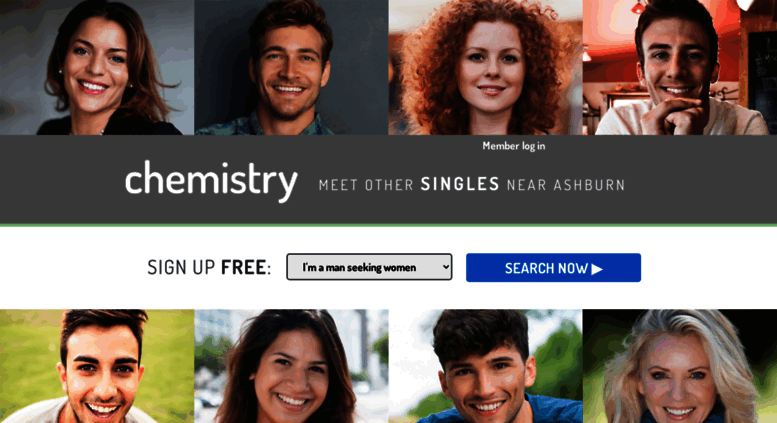Open photo of woman with curly red hair

pyautogui.click(x=486, y=67)
